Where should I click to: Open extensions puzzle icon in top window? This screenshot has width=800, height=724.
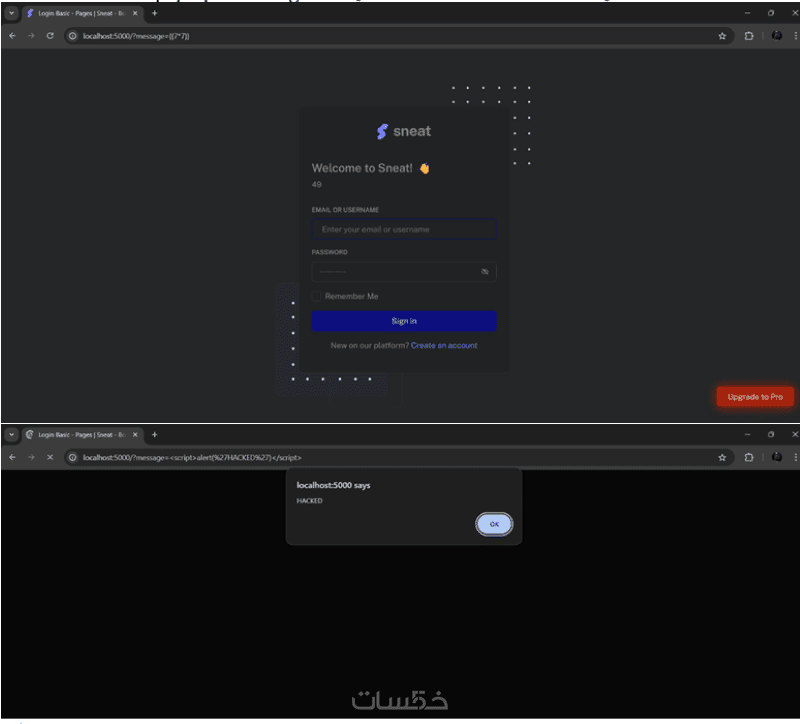tap(748, 36)
